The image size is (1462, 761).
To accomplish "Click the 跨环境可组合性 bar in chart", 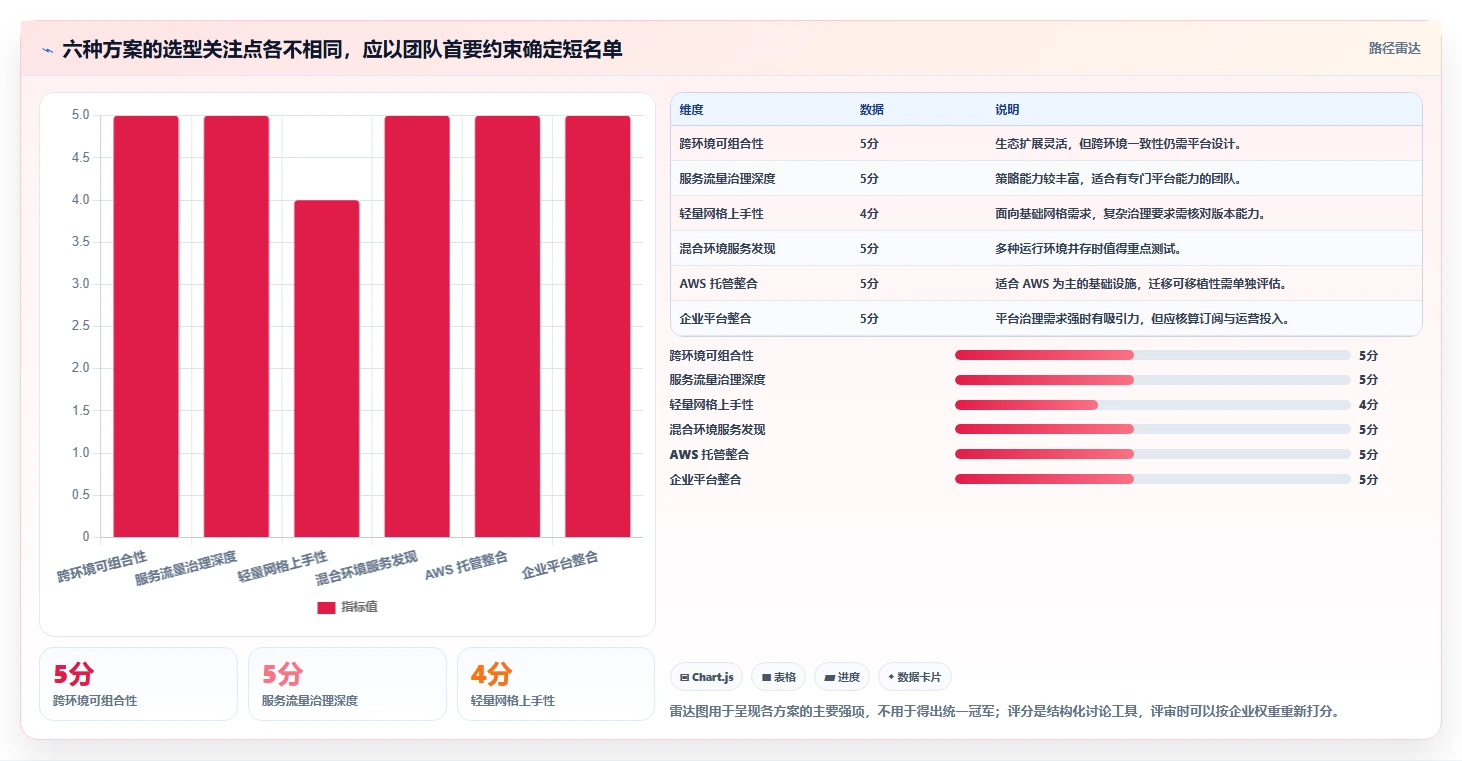I will (146, 326).
